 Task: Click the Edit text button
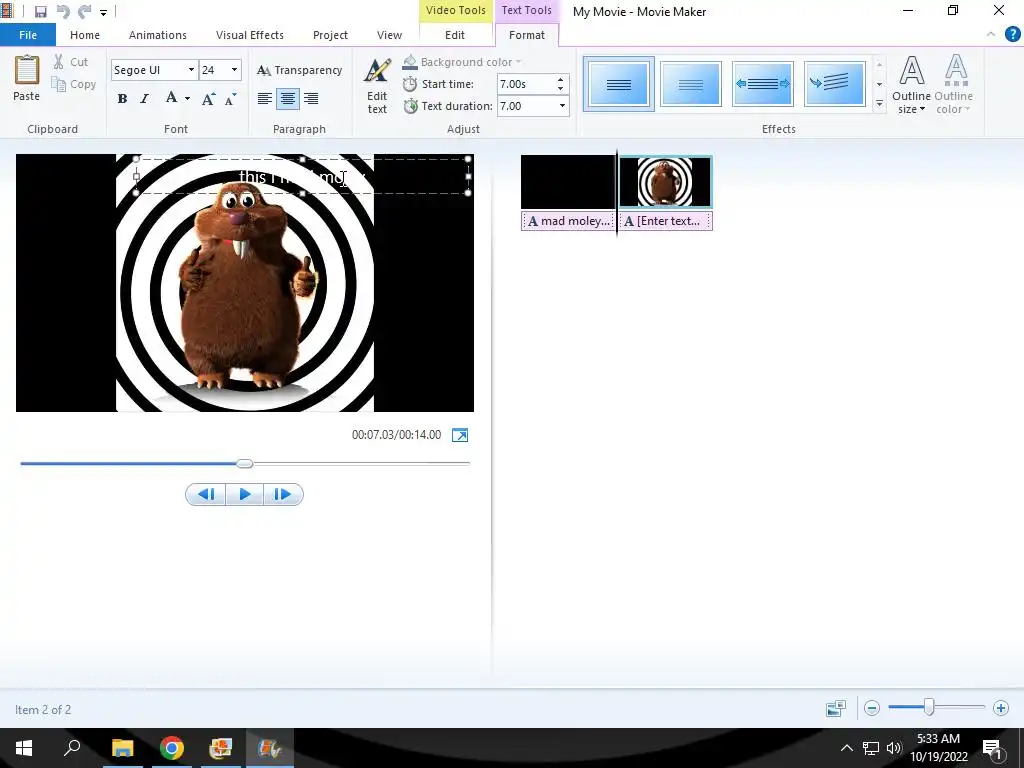[x=377, y=86]
